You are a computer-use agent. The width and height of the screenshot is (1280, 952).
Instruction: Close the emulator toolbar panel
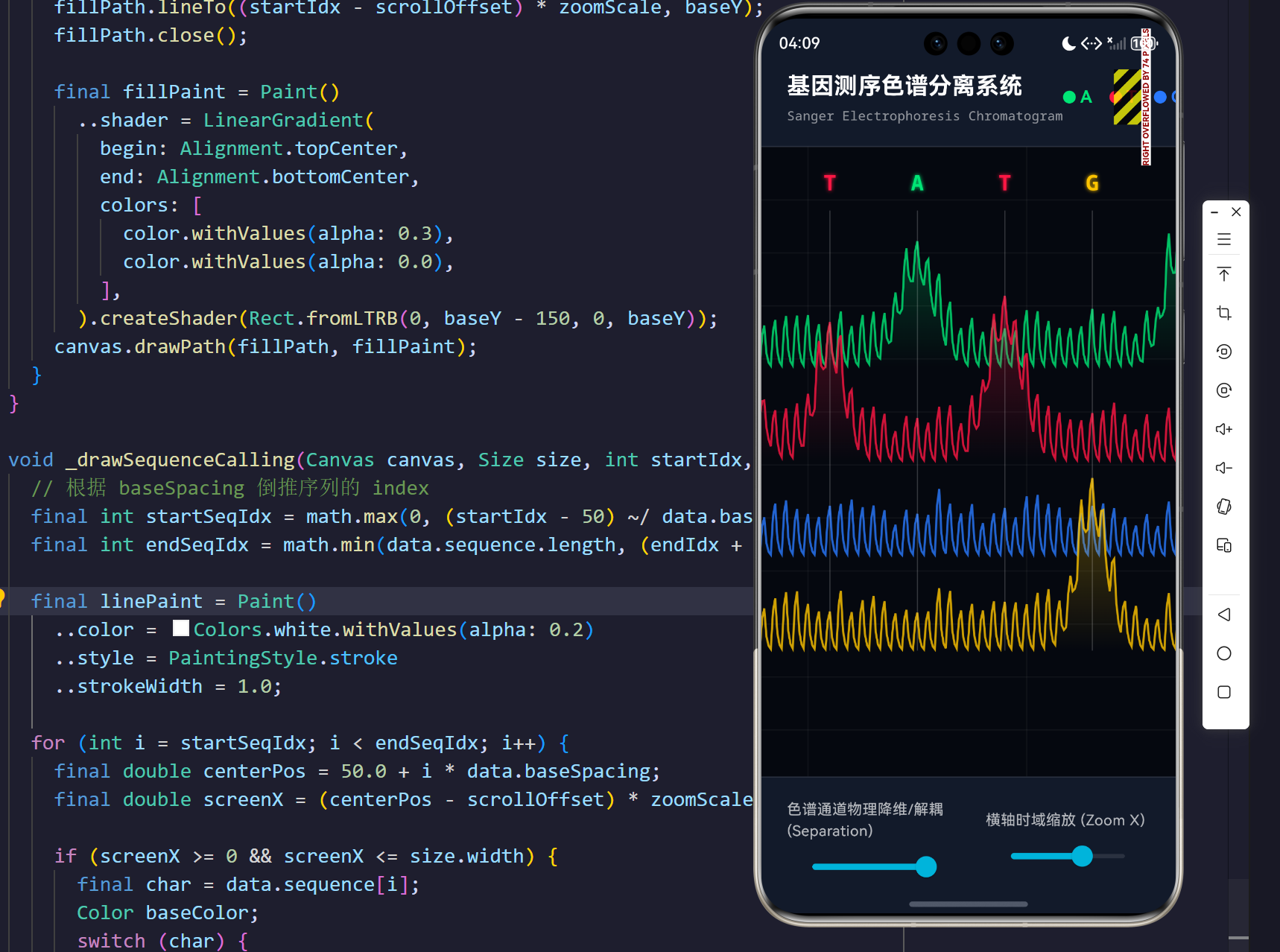click(1236, 212)
